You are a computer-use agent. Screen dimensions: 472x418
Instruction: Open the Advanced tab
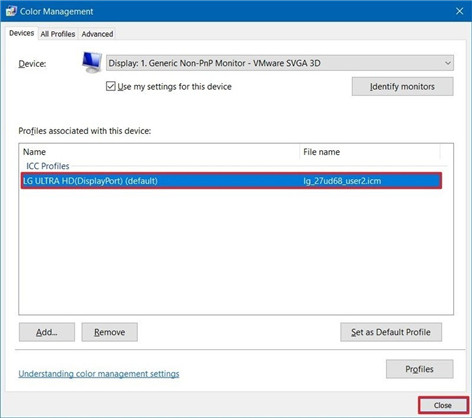(97, 34)
